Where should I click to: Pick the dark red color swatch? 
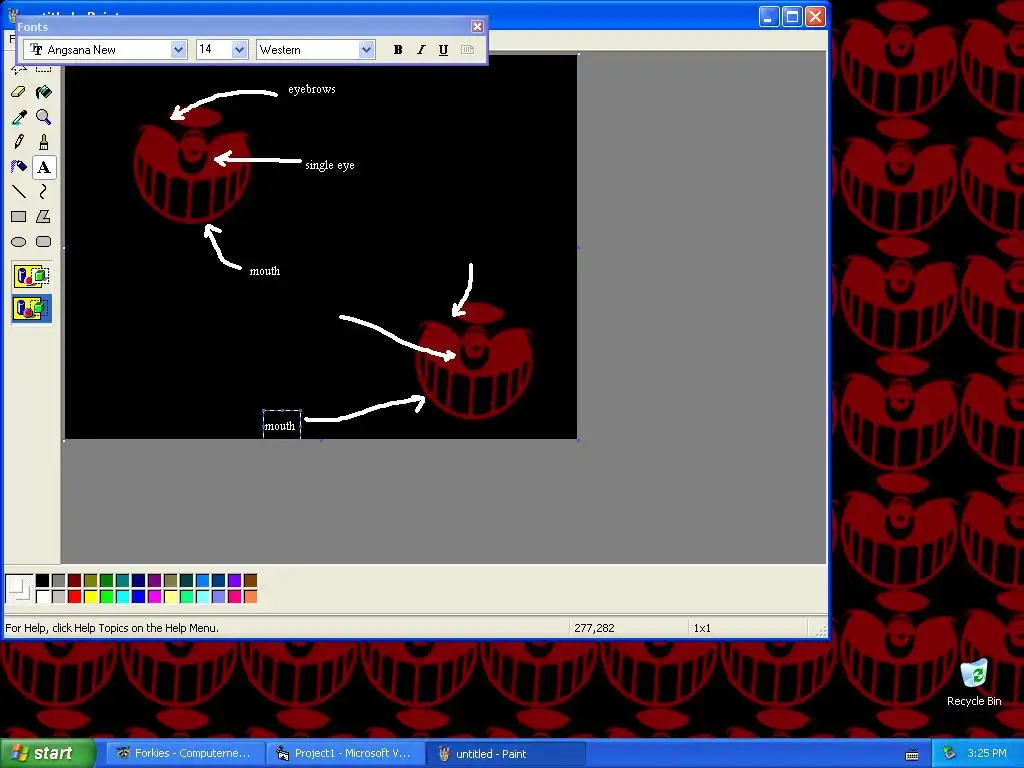74,581
